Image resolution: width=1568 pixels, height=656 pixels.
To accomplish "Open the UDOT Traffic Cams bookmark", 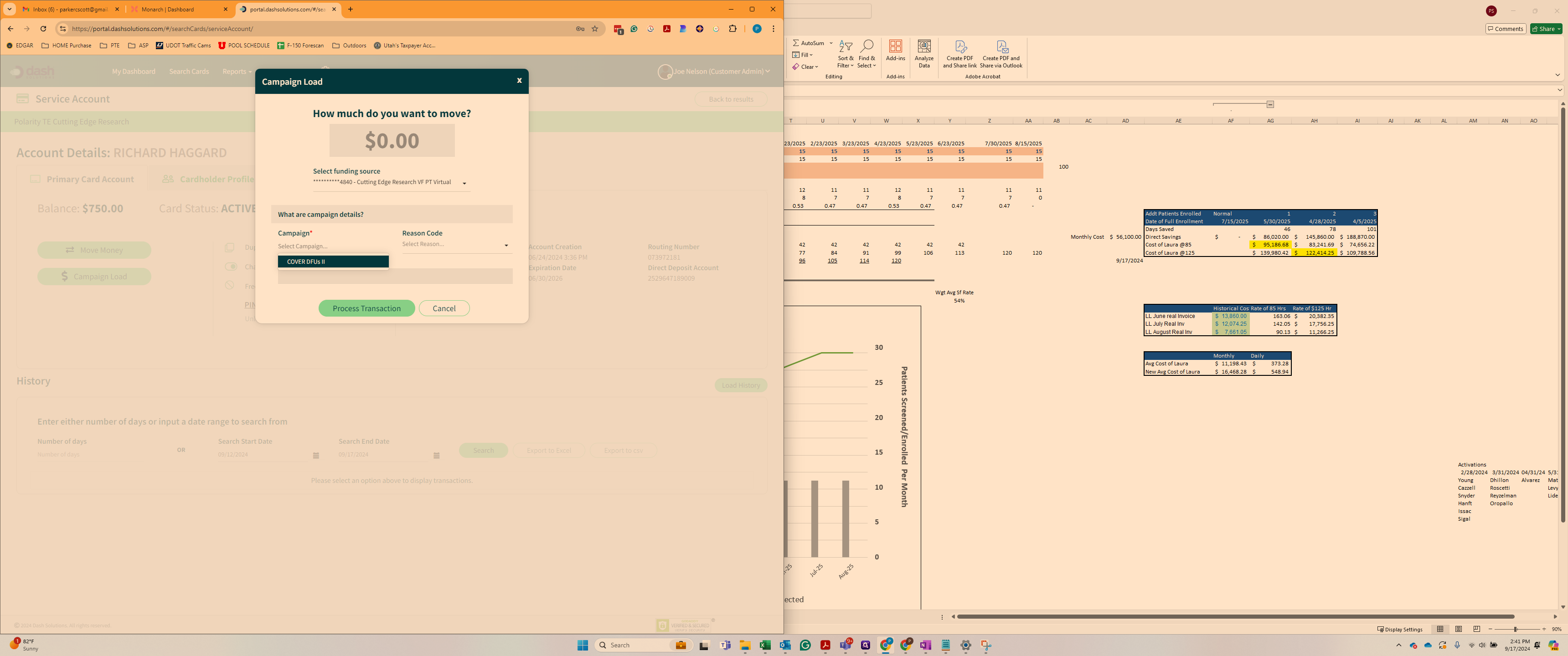I will coord(183,46).
